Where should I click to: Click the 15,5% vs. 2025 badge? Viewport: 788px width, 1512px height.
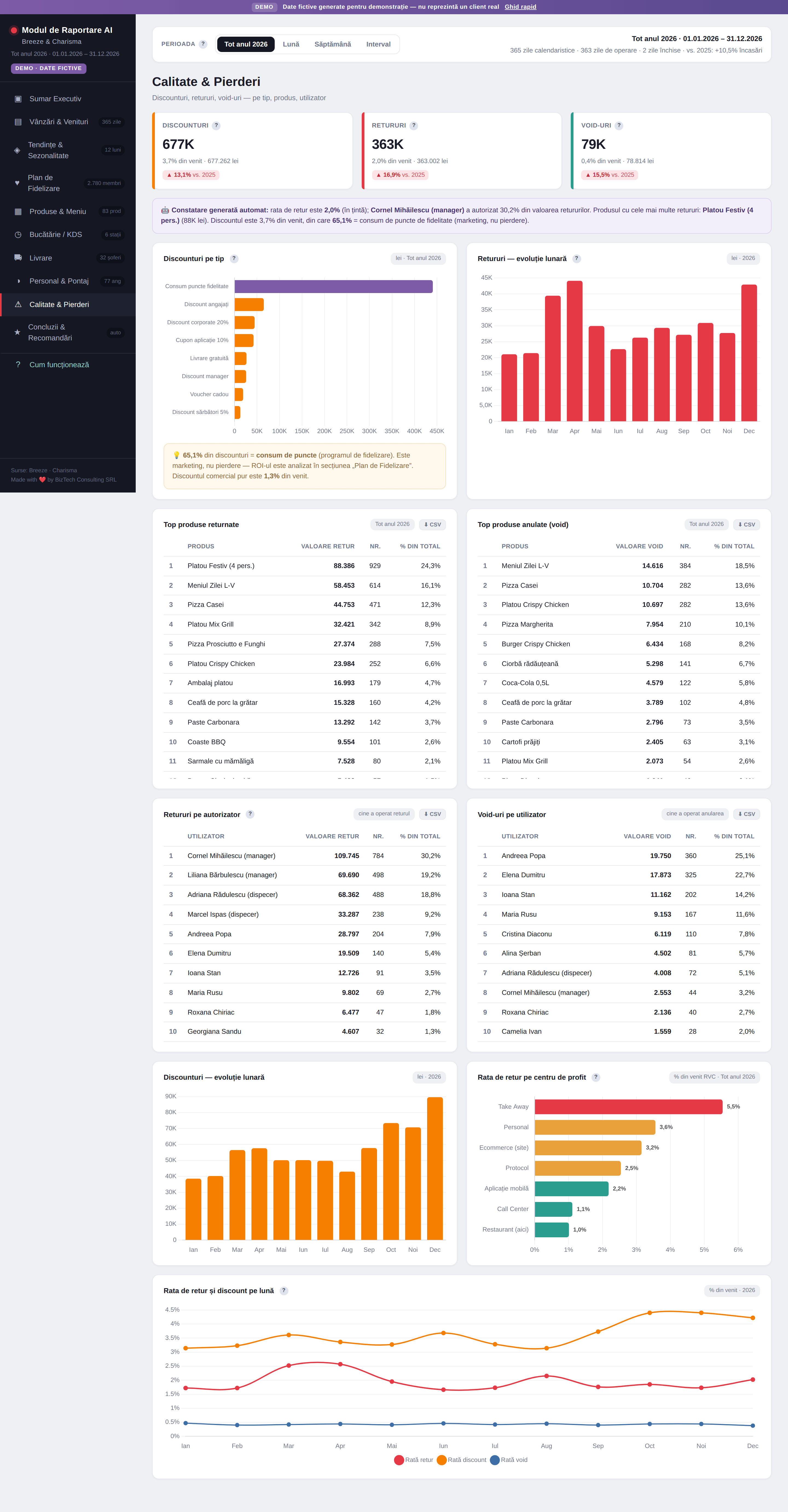click(x=610, y=175)
